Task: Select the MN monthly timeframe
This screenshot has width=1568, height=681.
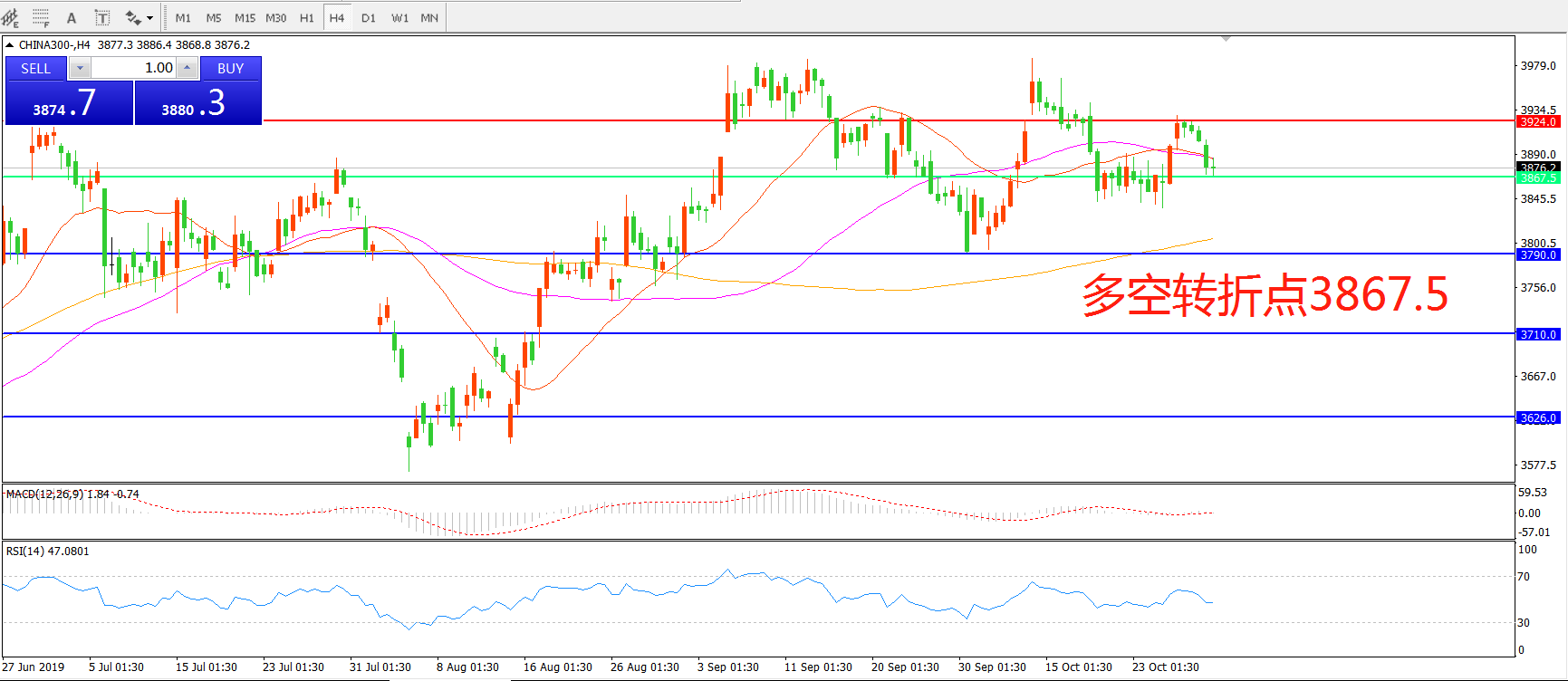Action: (x=429, y=17)
